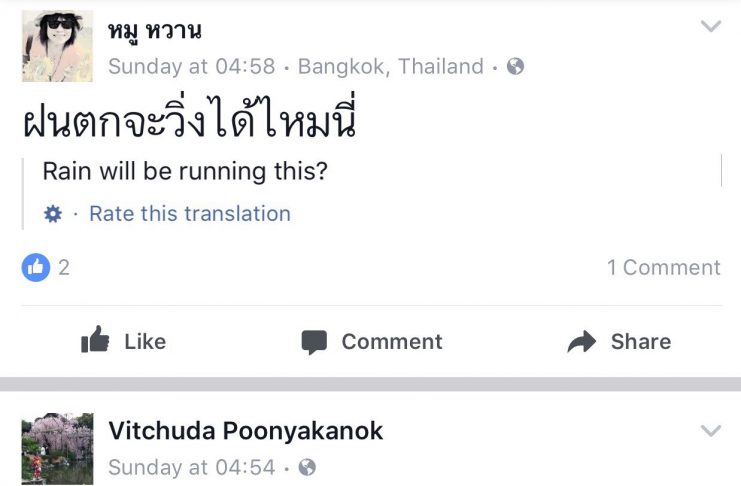The image size is (741, 486).
Task: Click หมู หวาน profile picture
Action: 57,46
